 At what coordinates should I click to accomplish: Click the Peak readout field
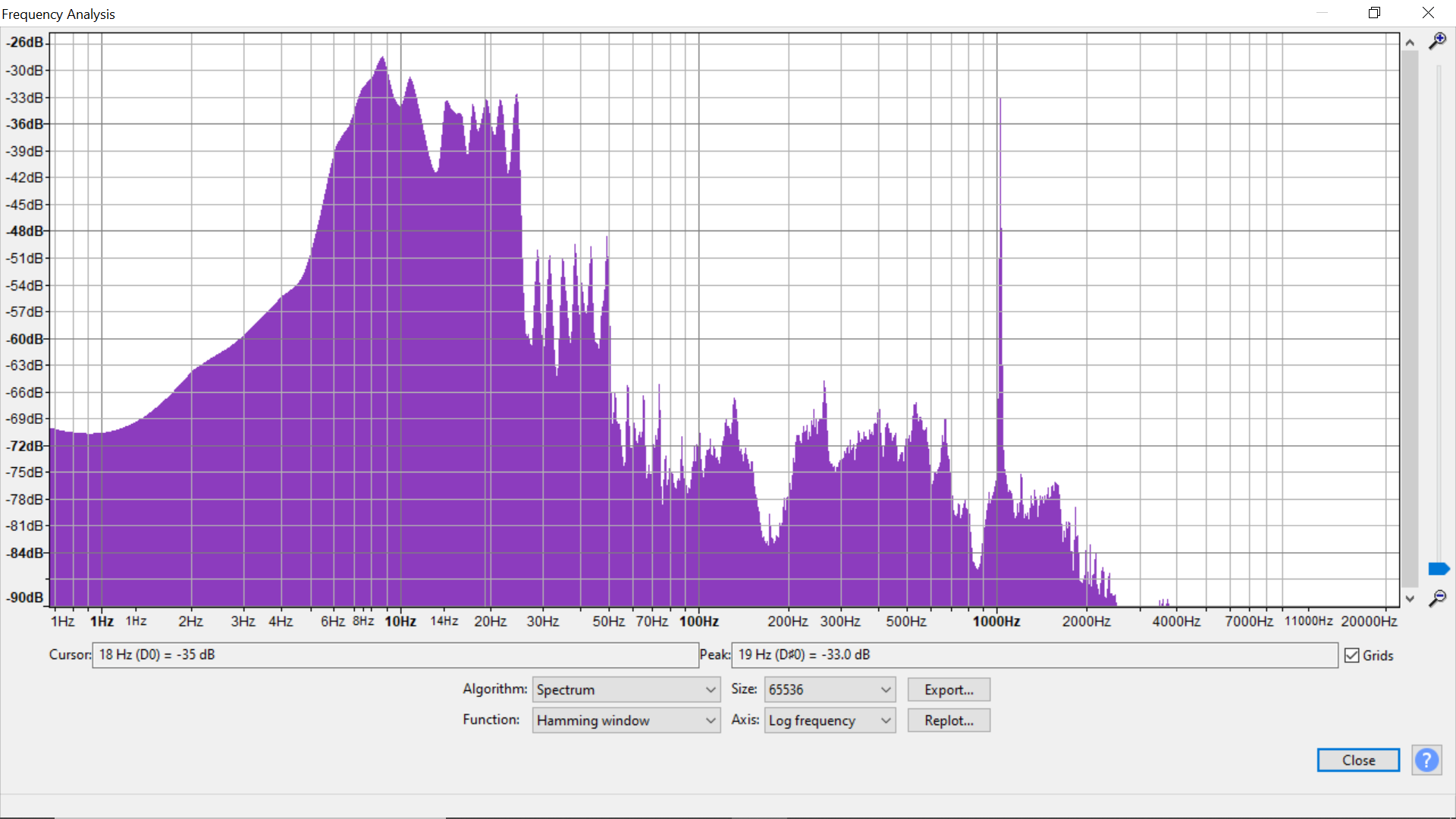[x=1034, y=655]
